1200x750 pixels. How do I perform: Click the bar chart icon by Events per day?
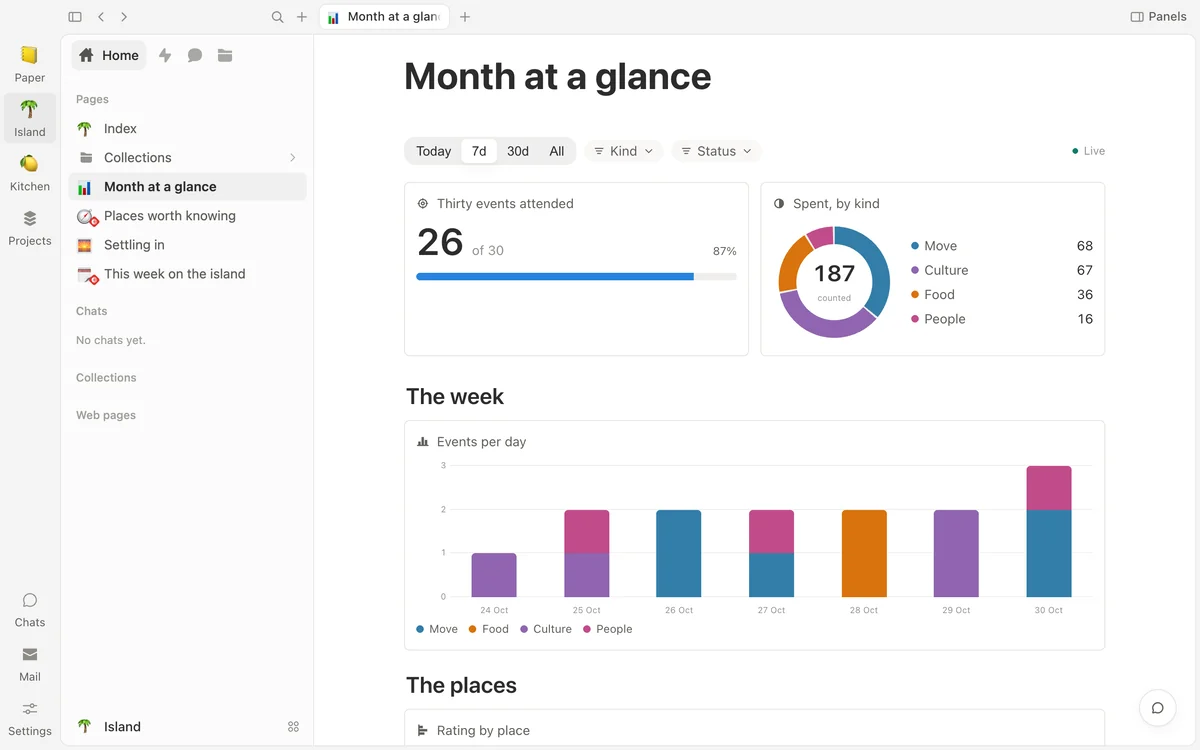[423, 442]
